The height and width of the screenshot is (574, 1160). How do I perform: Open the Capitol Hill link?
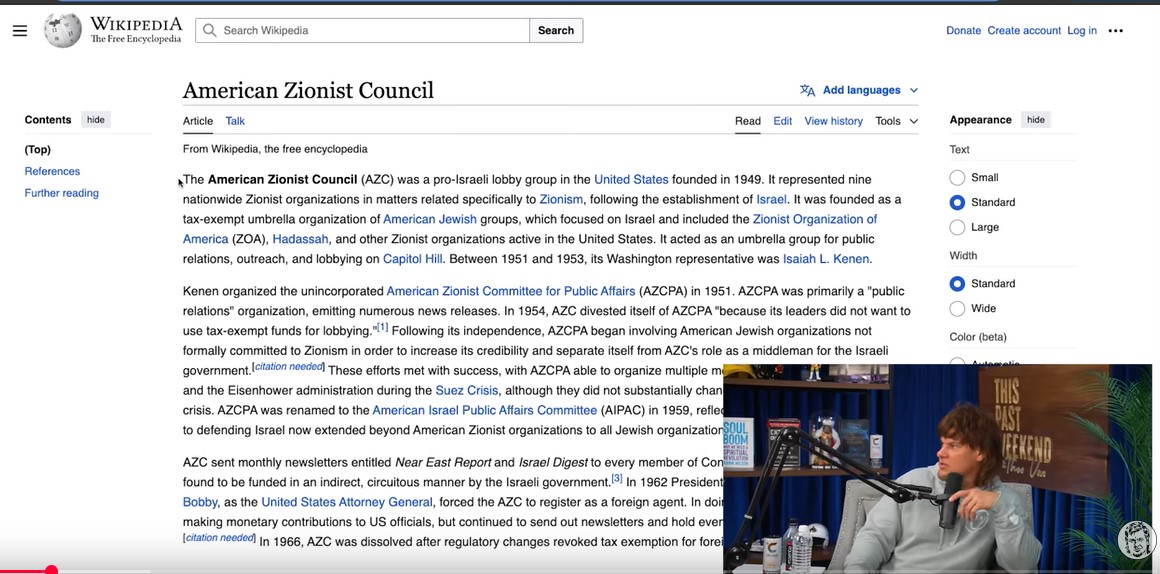tap(412, 260)
